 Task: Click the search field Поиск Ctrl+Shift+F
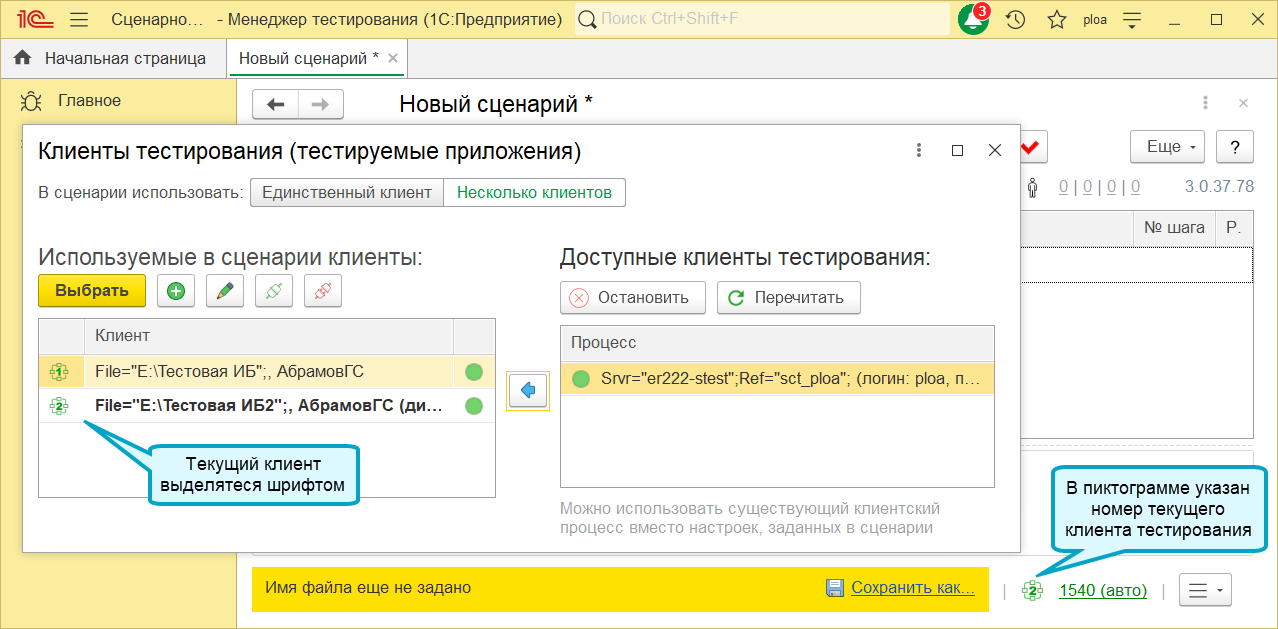(763, 19)
